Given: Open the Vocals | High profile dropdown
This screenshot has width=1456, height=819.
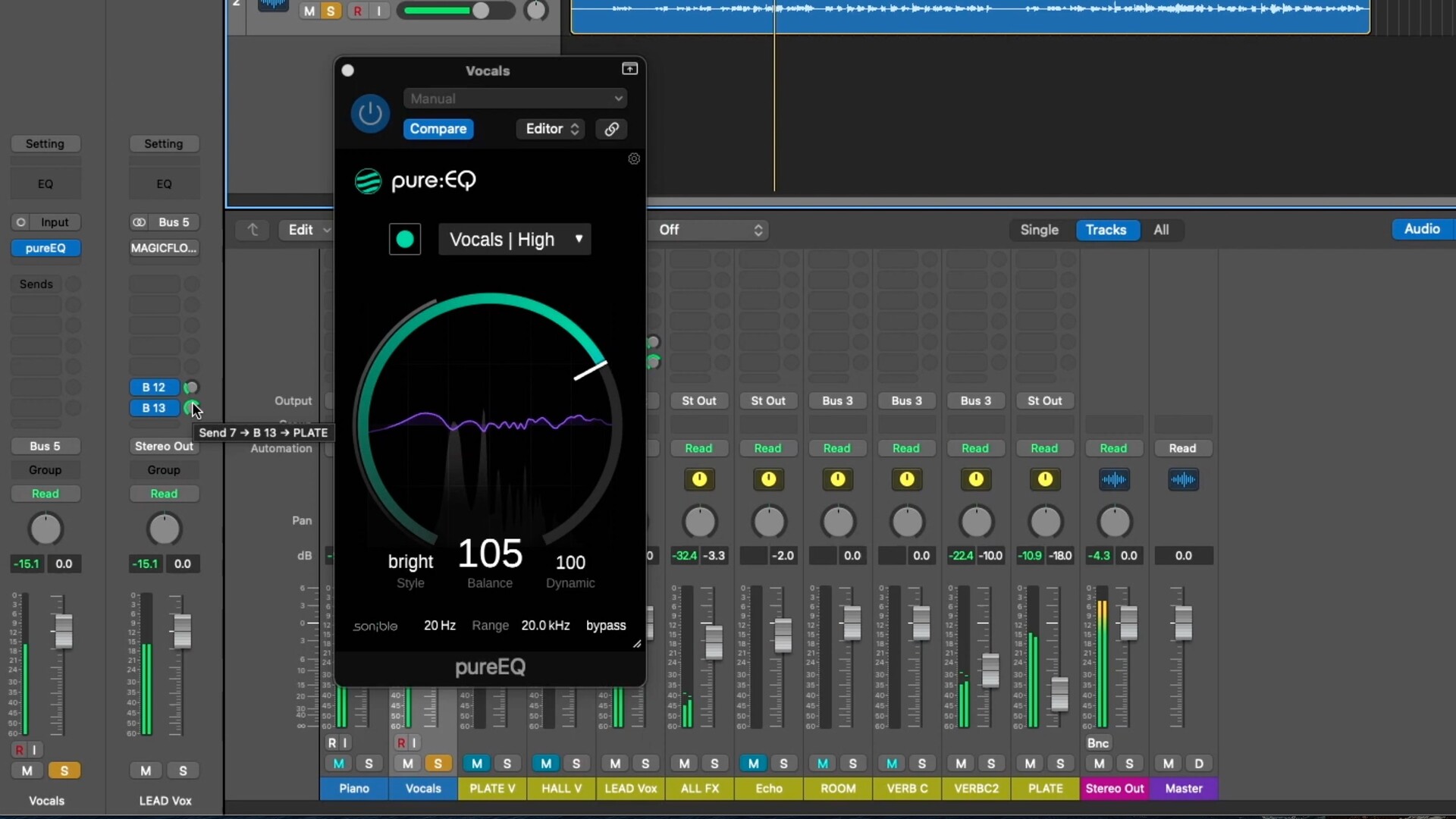Looking at the screenshot, I should pyautogui.click(x=515, y=240).
